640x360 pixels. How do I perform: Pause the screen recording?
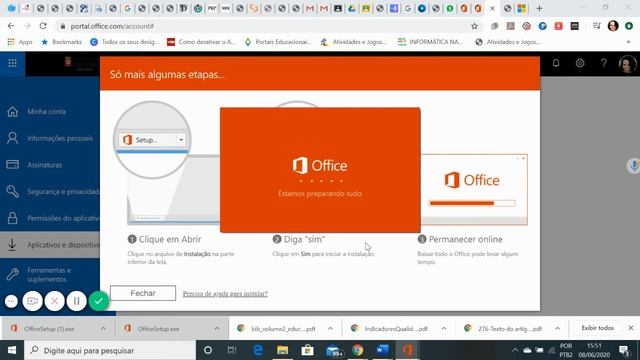[x=76, y=301]
